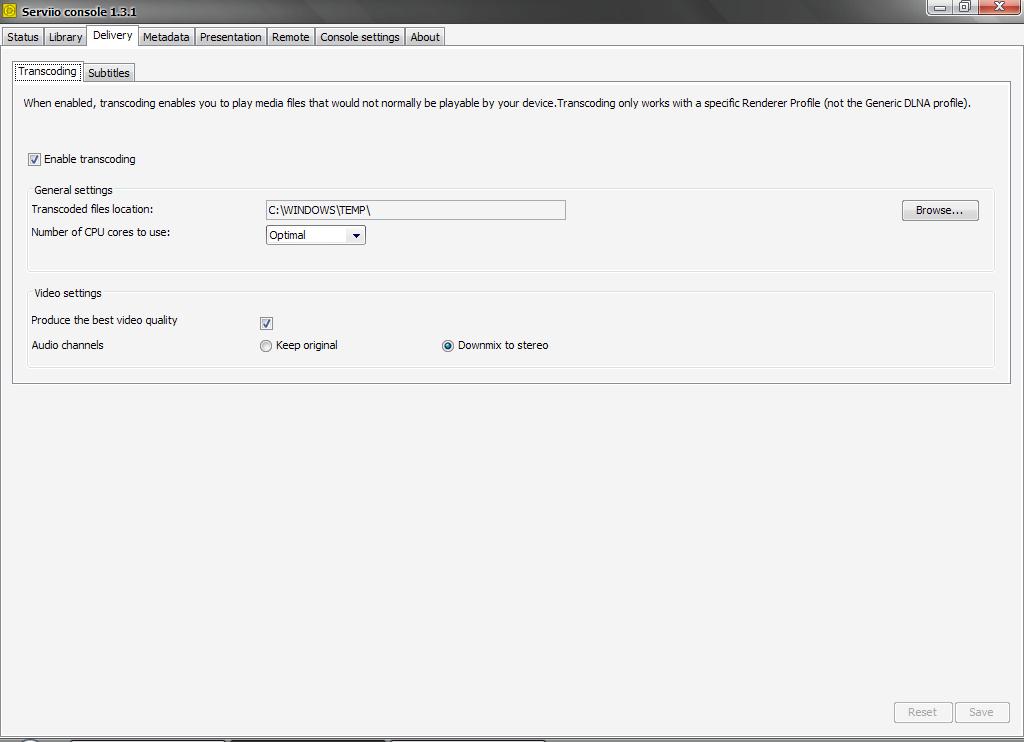1024x742 pixels.
Task: Click the Serviio icon in the title bar
Action: pos(10,11)
